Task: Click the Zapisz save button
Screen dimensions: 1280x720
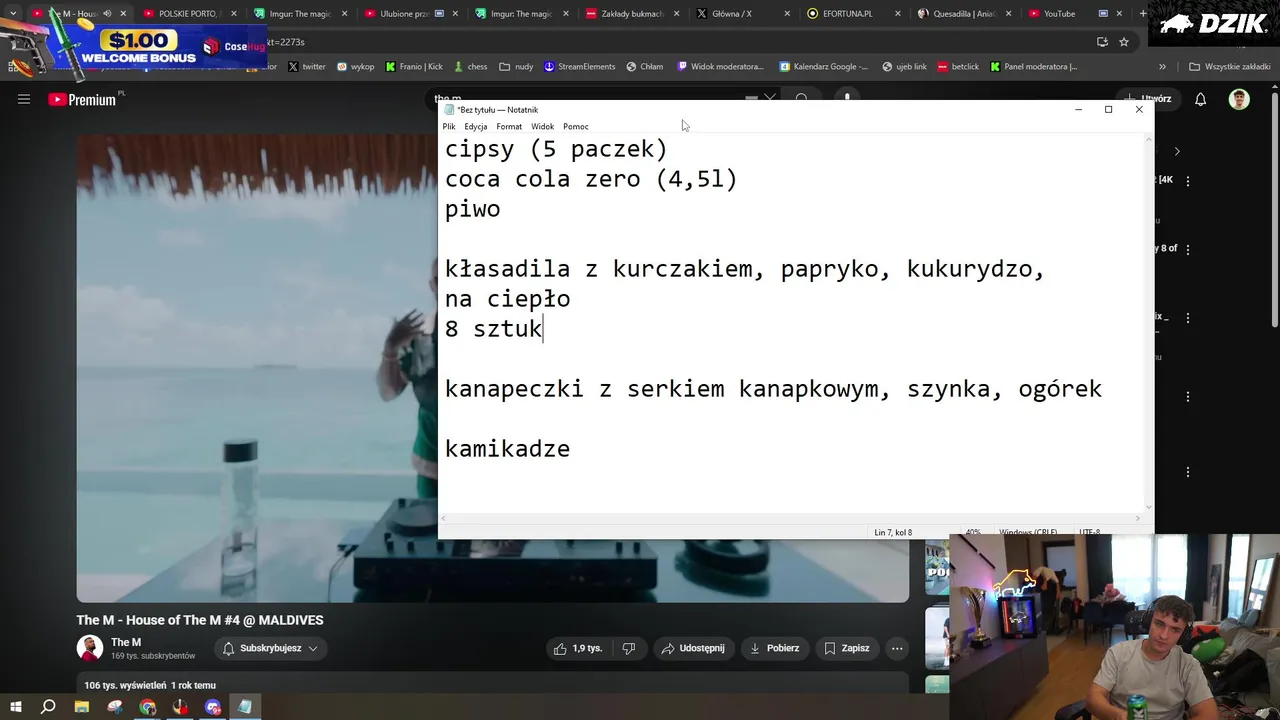Action: [x=846, y=648]
